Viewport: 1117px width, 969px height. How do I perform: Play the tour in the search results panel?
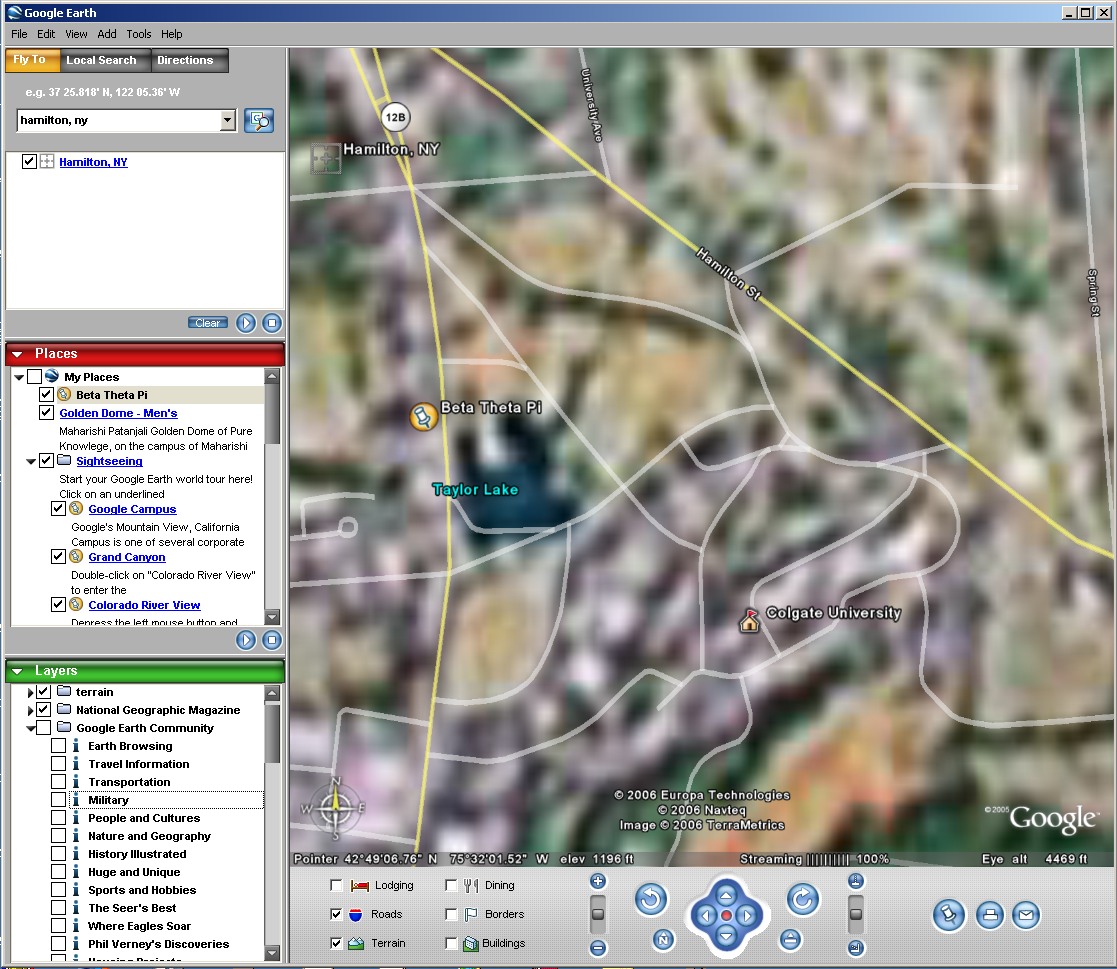(246, 323)
